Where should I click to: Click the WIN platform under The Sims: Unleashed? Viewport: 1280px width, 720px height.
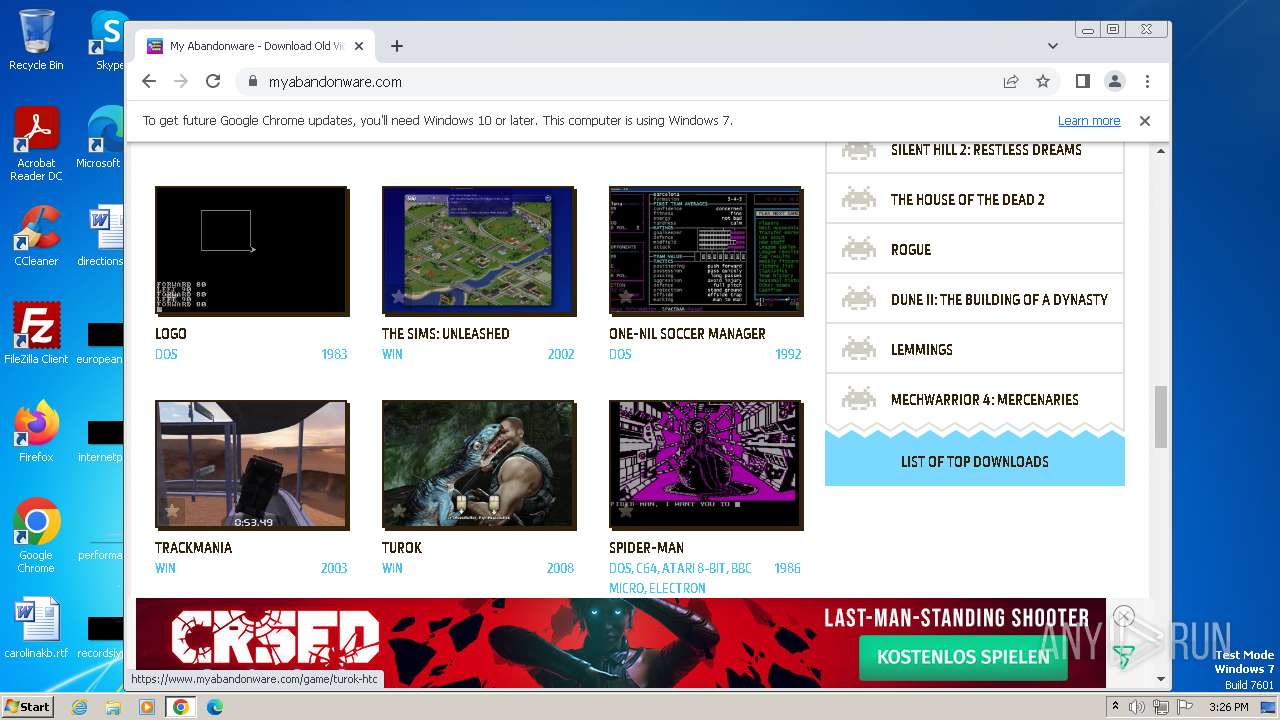coord(392,354)
